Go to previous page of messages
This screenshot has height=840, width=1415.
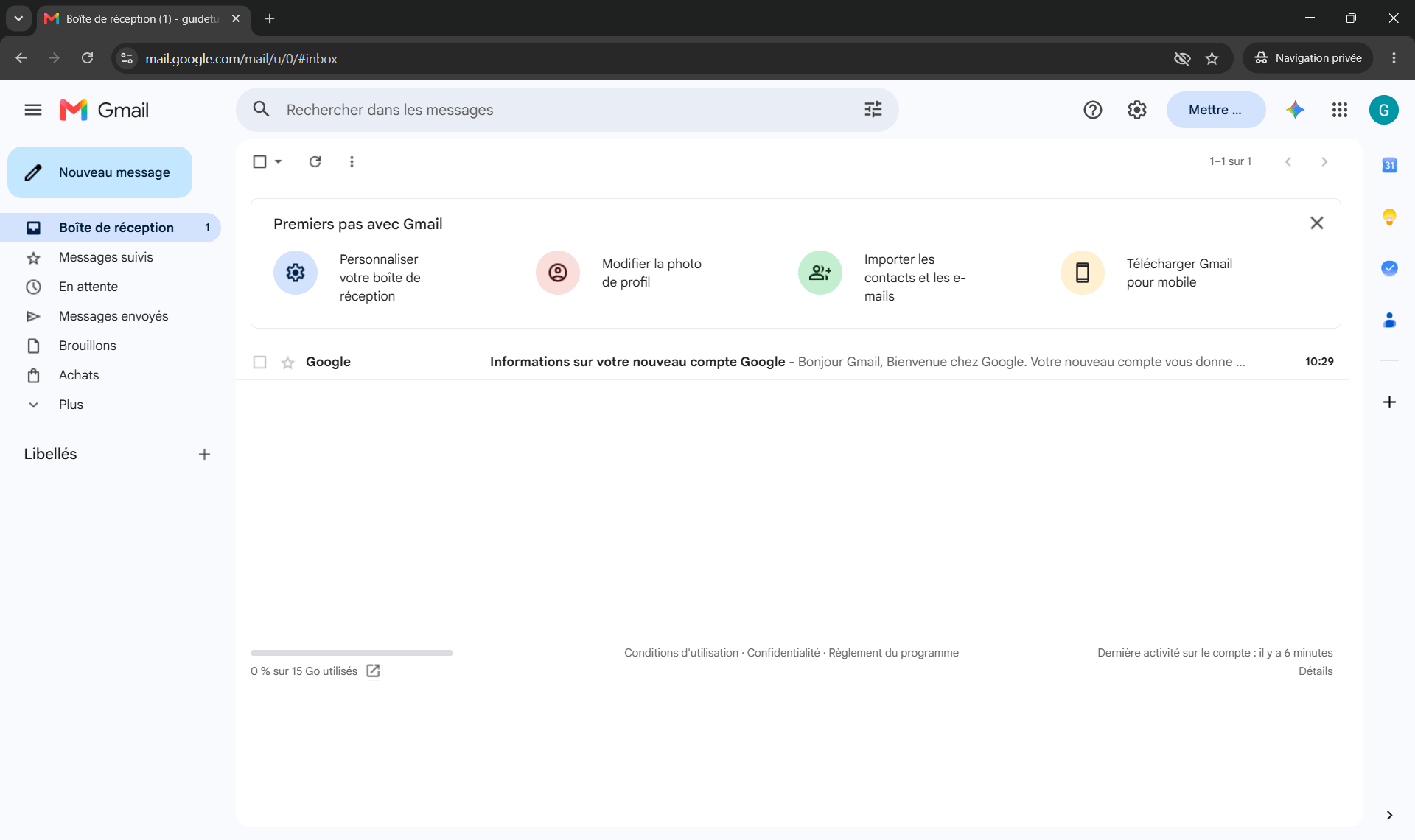click(x=1288, y=161)
